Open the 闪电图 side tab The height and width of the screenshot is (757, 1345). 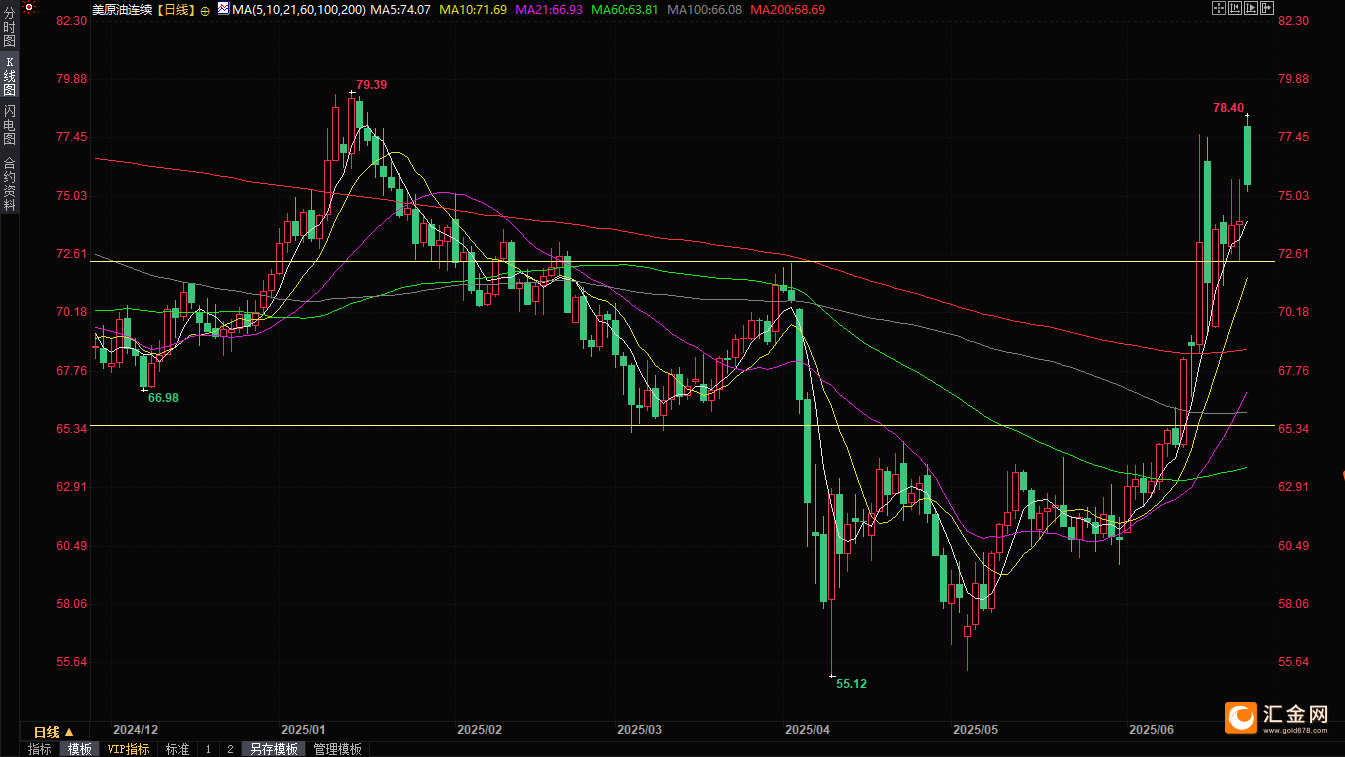[x=10, y=124]
